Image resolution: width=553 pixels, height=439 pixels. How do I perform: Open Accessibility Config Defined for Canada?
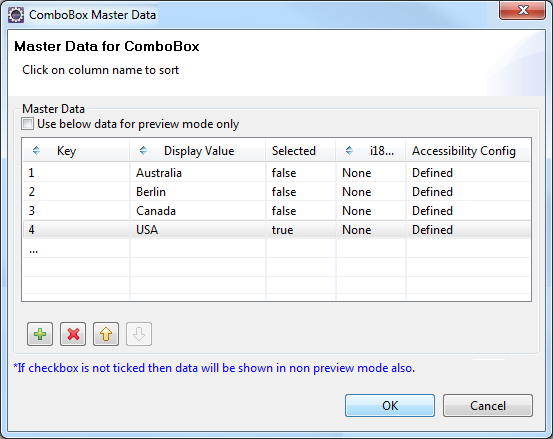[x=468, y=211]
